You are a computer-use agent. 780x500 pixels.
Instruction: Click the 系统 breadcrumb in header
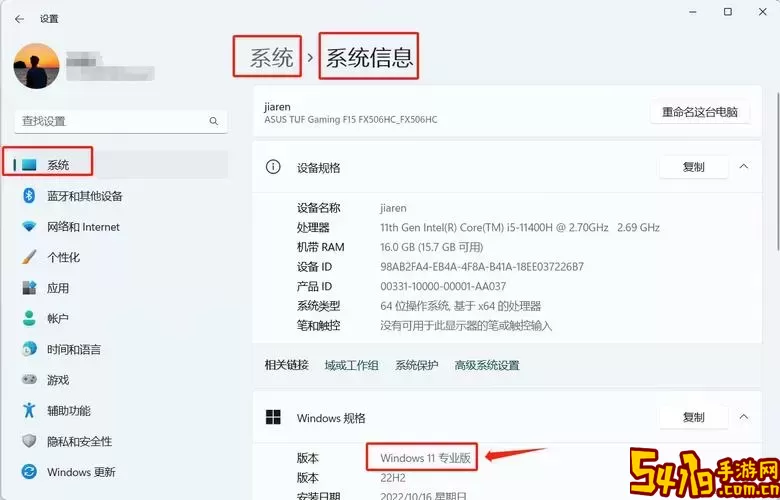point(272,58)
